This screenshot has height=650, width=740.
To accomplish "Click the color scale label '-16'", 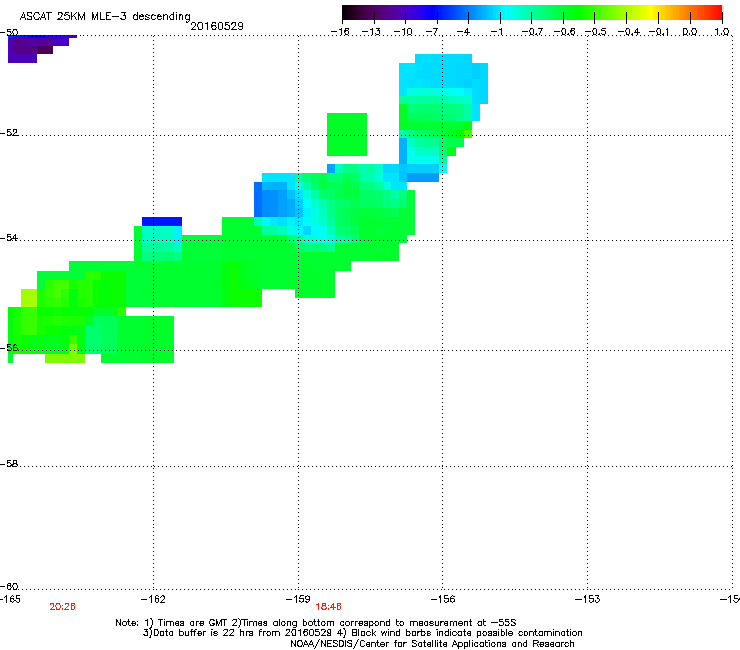I will pyautogui.click(x=340, y=32).
